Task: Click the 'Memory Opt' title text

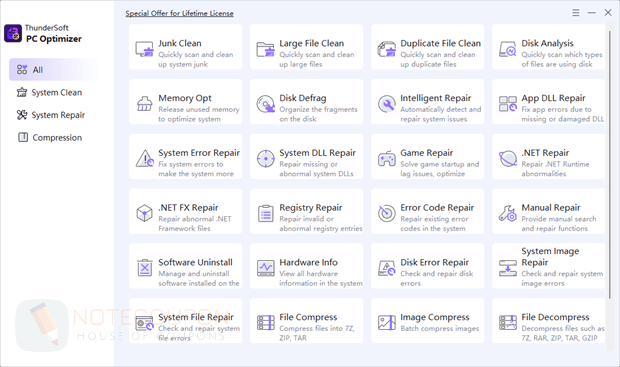Action: pyautogui.click(x=185, y=98)
